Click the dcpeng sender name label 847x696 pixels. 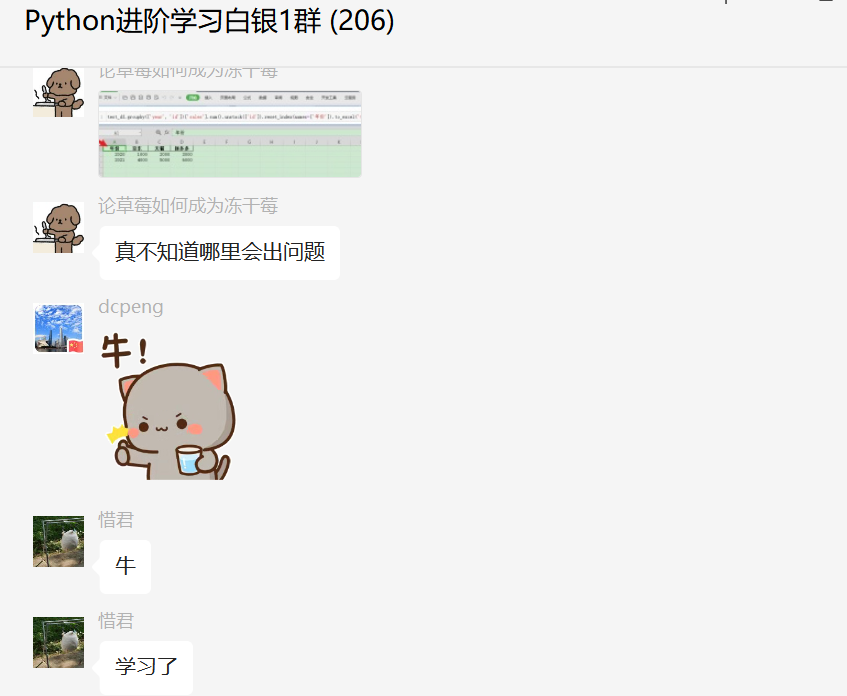click(131, 307)
